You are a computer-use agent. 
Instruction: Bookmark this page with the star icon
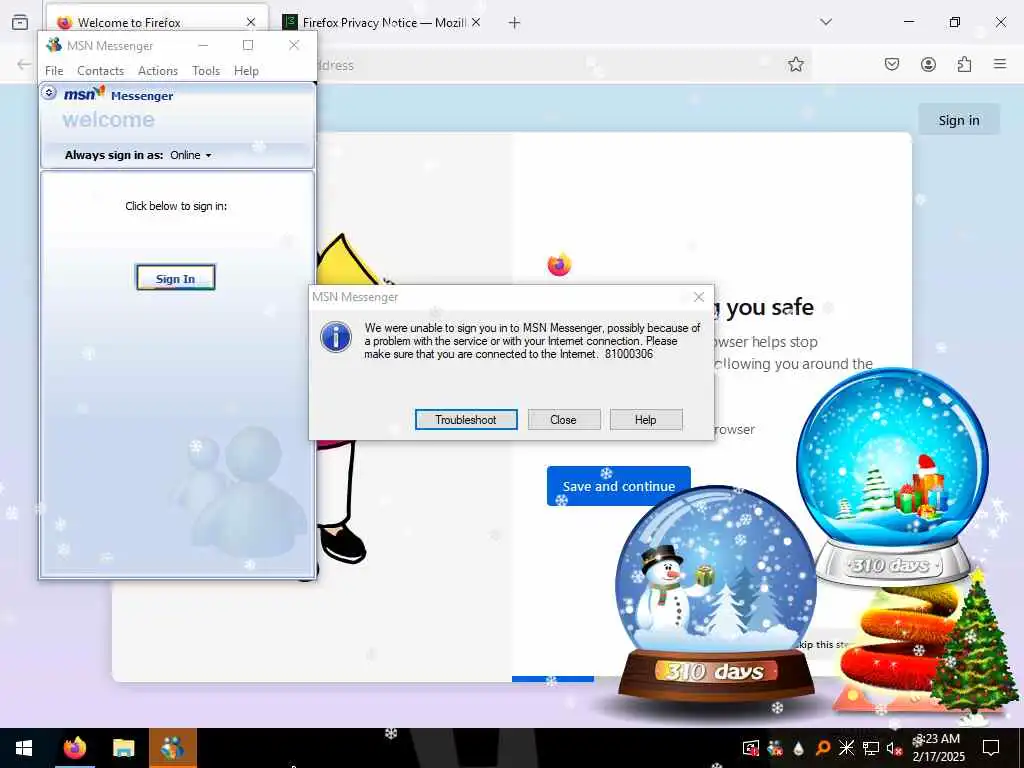795,64
